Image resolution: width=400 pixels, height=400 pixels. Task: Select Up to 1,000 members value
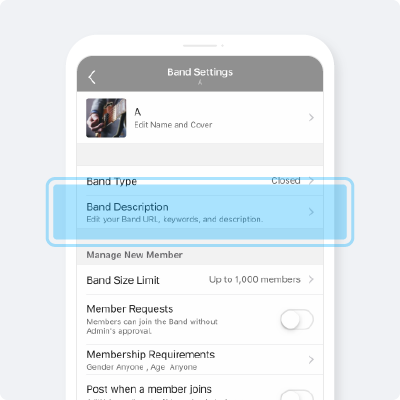coord(255,279)
